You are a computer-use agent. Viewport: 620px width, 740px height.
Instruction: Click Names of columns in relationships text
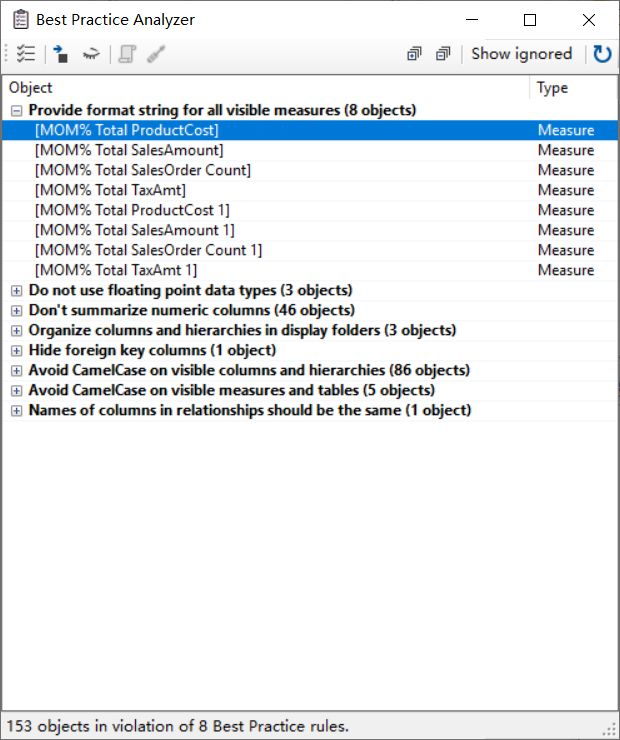click(250, 410)
